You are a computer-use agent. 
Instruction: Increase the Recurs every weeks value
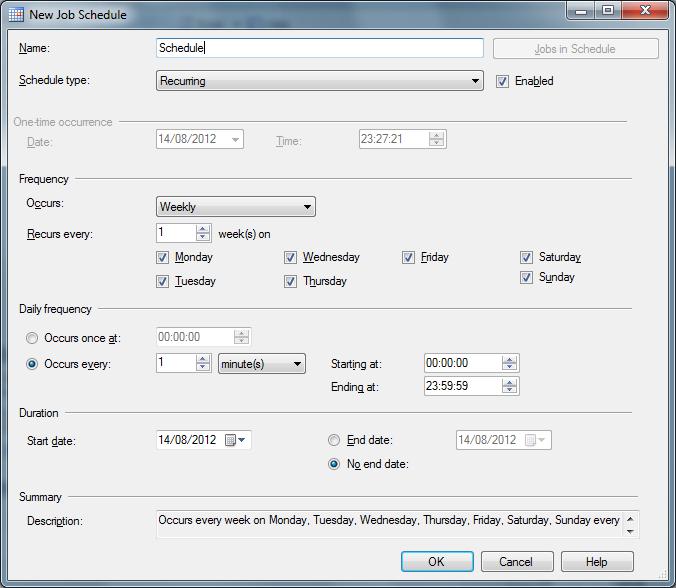203,229
